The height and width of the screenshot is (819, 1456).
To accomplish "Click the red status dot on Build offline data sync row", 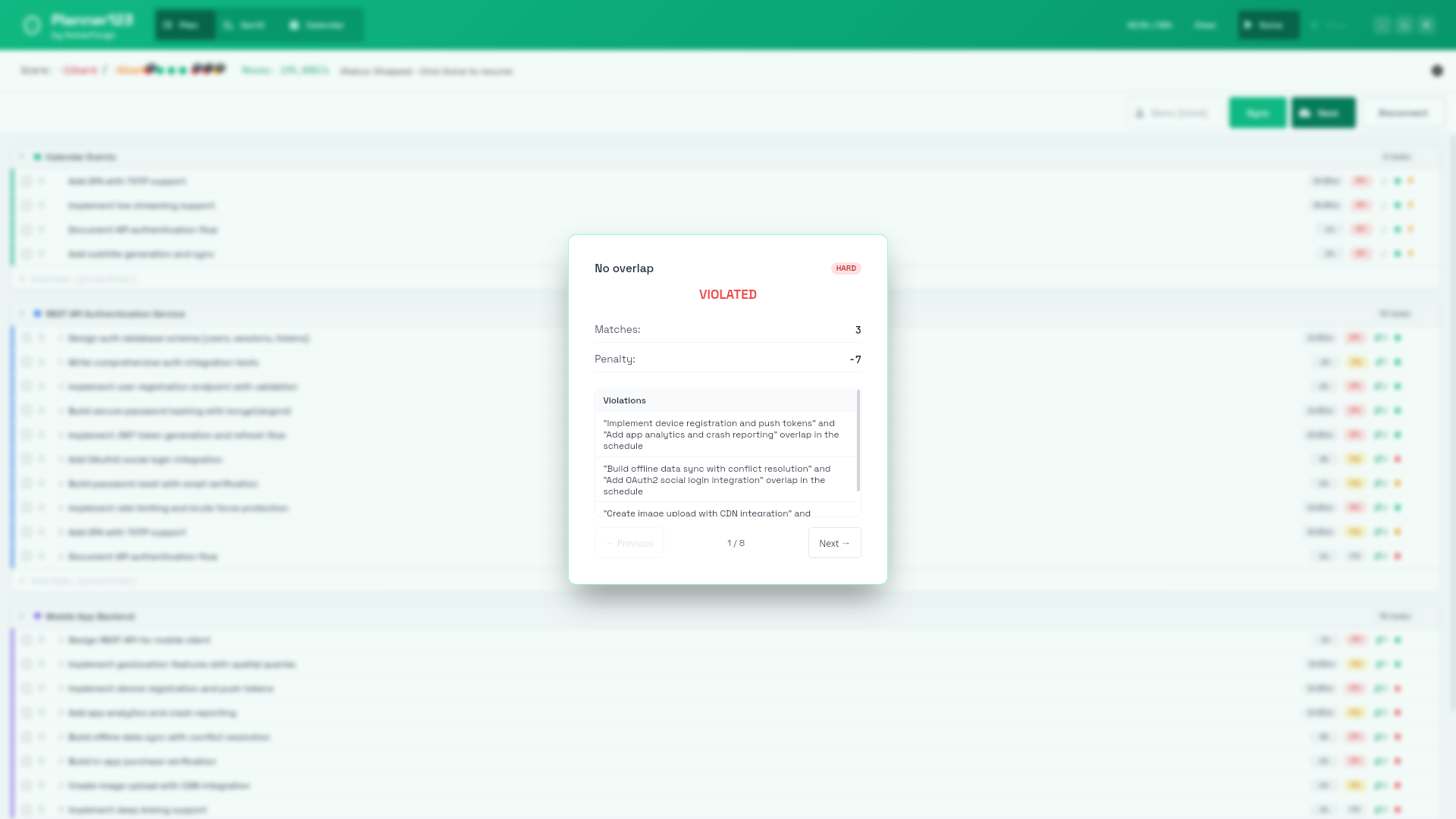I will (1398, 736).
